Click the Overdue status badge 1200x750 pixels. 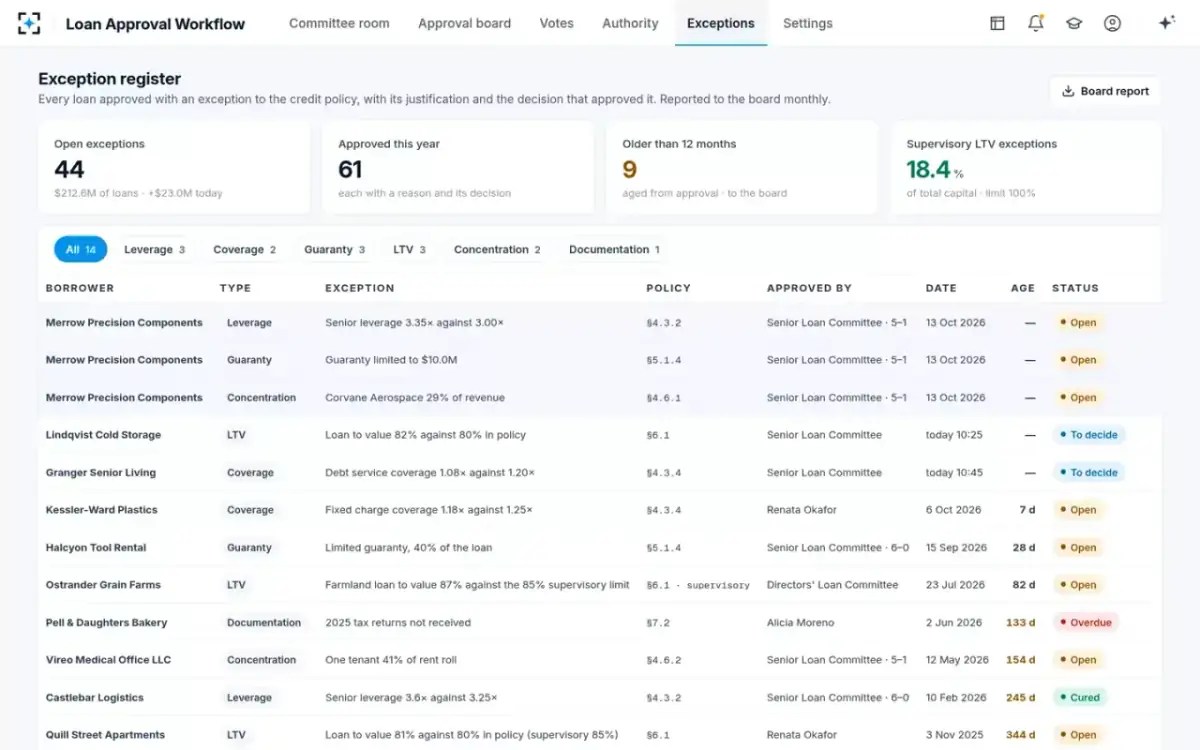1085,622
